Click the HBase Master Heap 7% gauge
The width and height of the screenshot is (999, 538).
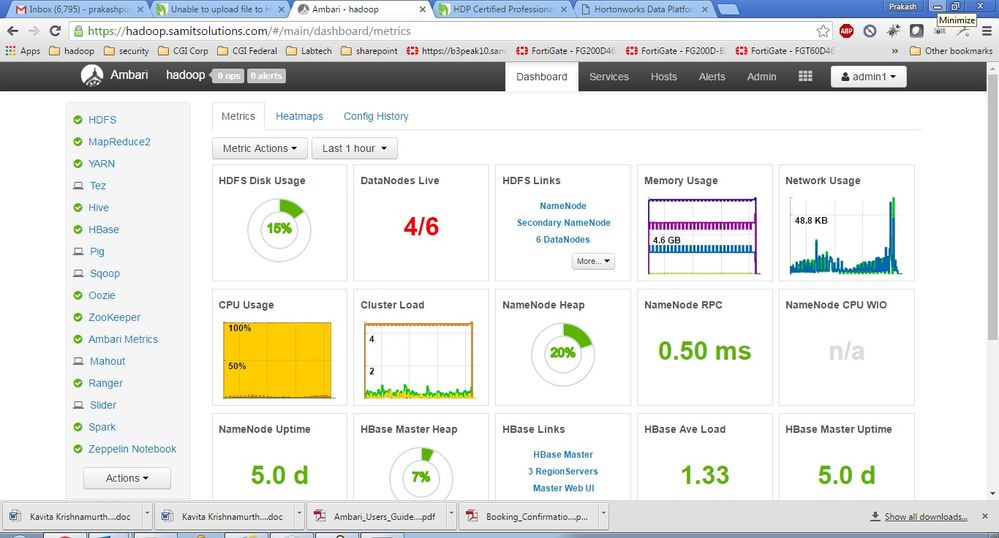421,476
